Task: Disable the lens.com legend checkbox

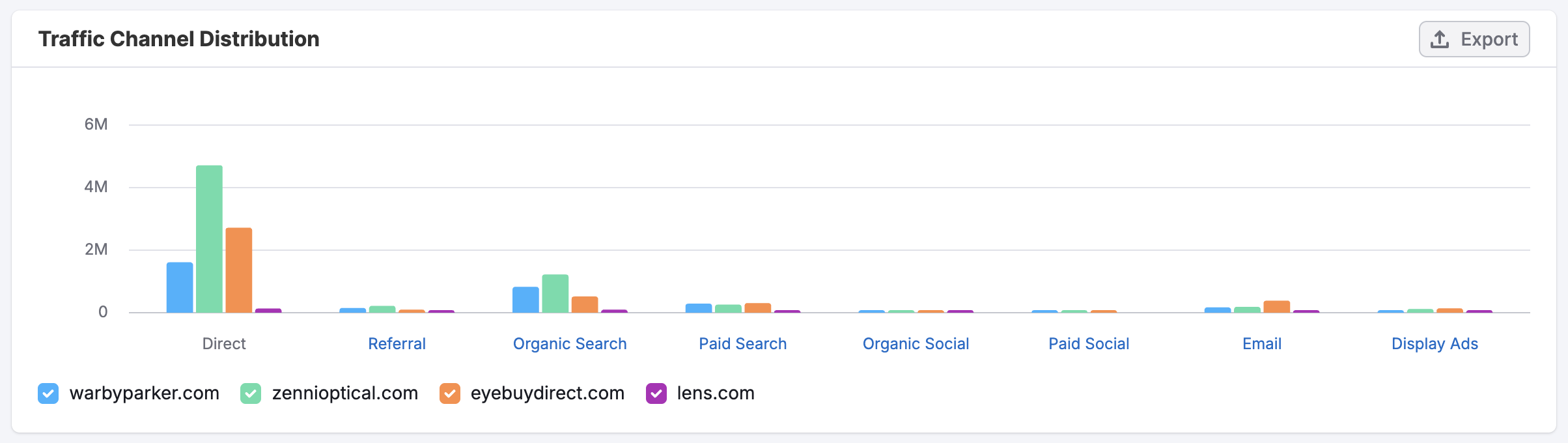Action: (656, 393)
